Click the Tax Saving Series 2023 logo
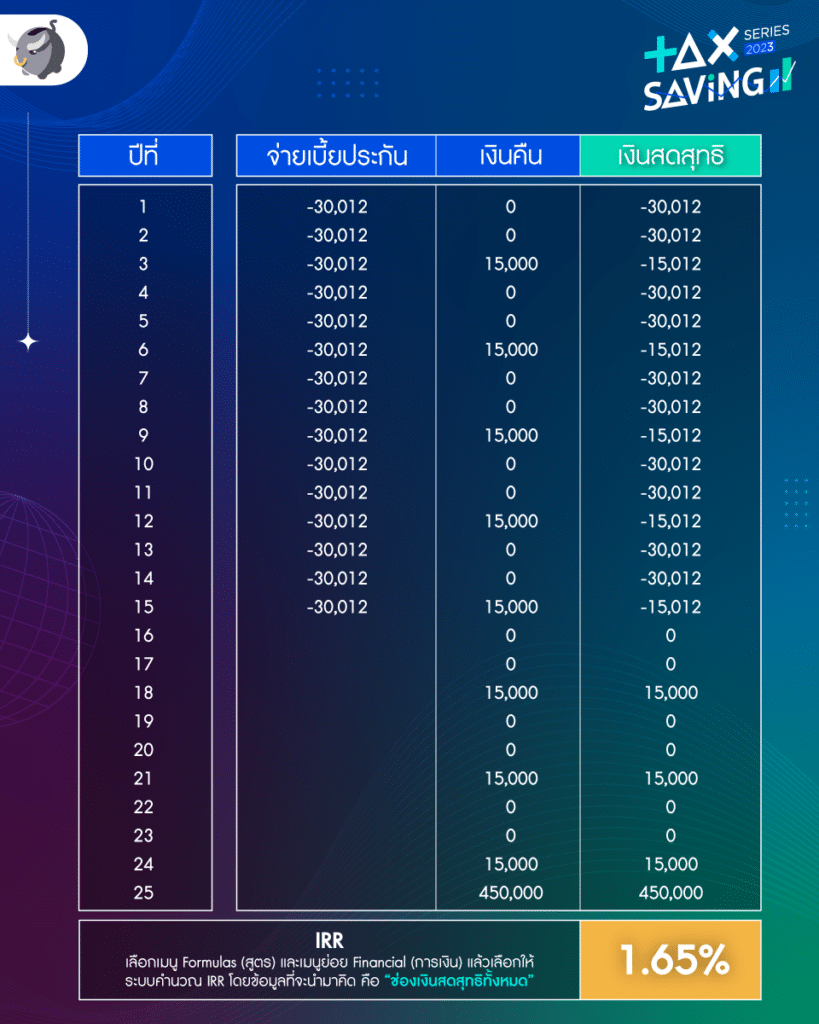The image size is (819, 1024). [x=717, y=67]
